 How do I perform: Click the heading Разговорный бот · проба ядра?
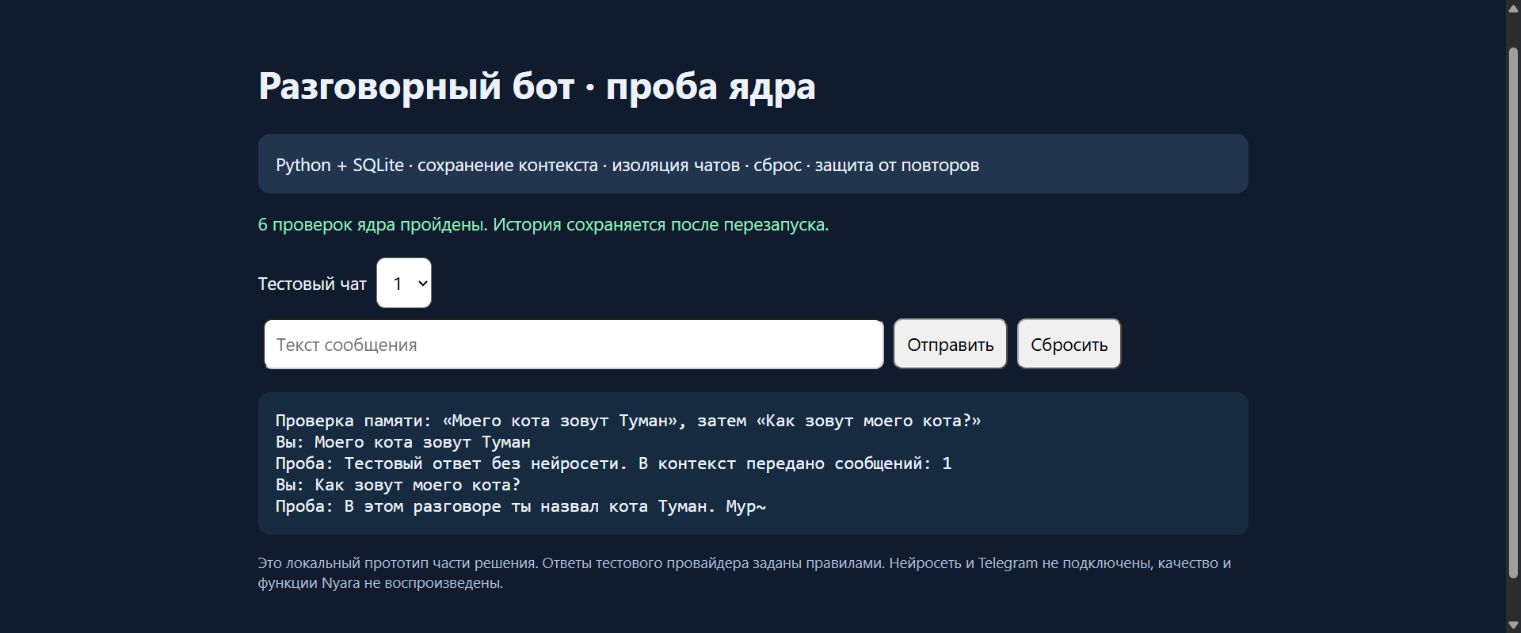tap(537, 86)
